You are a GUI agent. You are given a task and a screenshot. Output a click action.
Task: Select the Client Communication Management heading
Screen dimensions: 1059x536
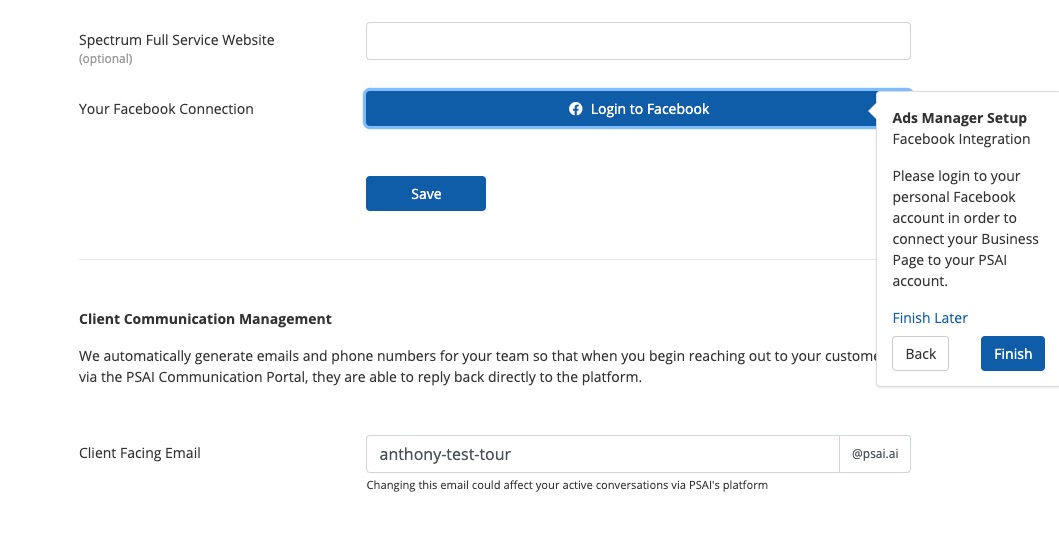tap(205, 319)
